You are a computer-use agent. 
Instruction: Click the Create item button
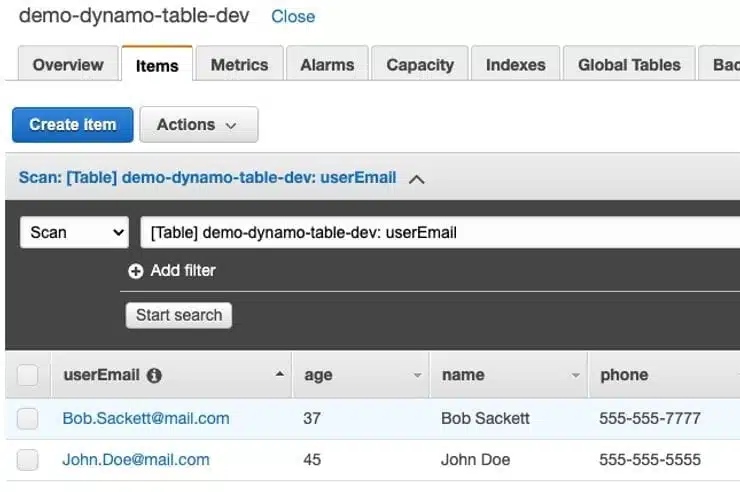point(73,125)
